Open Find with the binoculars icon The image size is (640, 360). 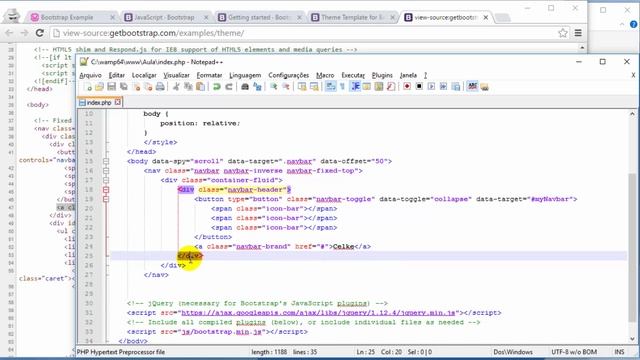point(245,87)
